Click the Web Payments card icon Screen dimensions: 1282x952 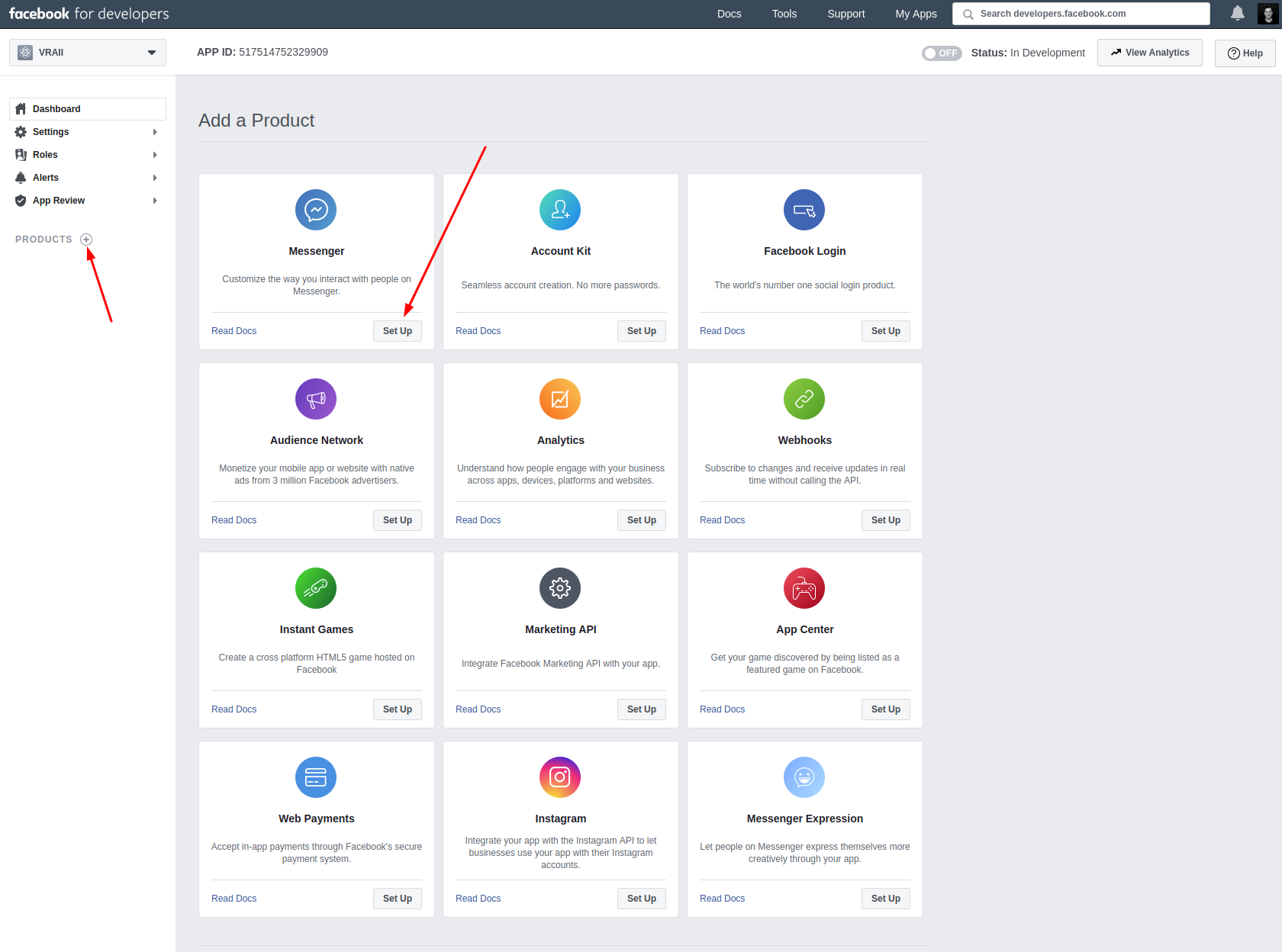316,777
